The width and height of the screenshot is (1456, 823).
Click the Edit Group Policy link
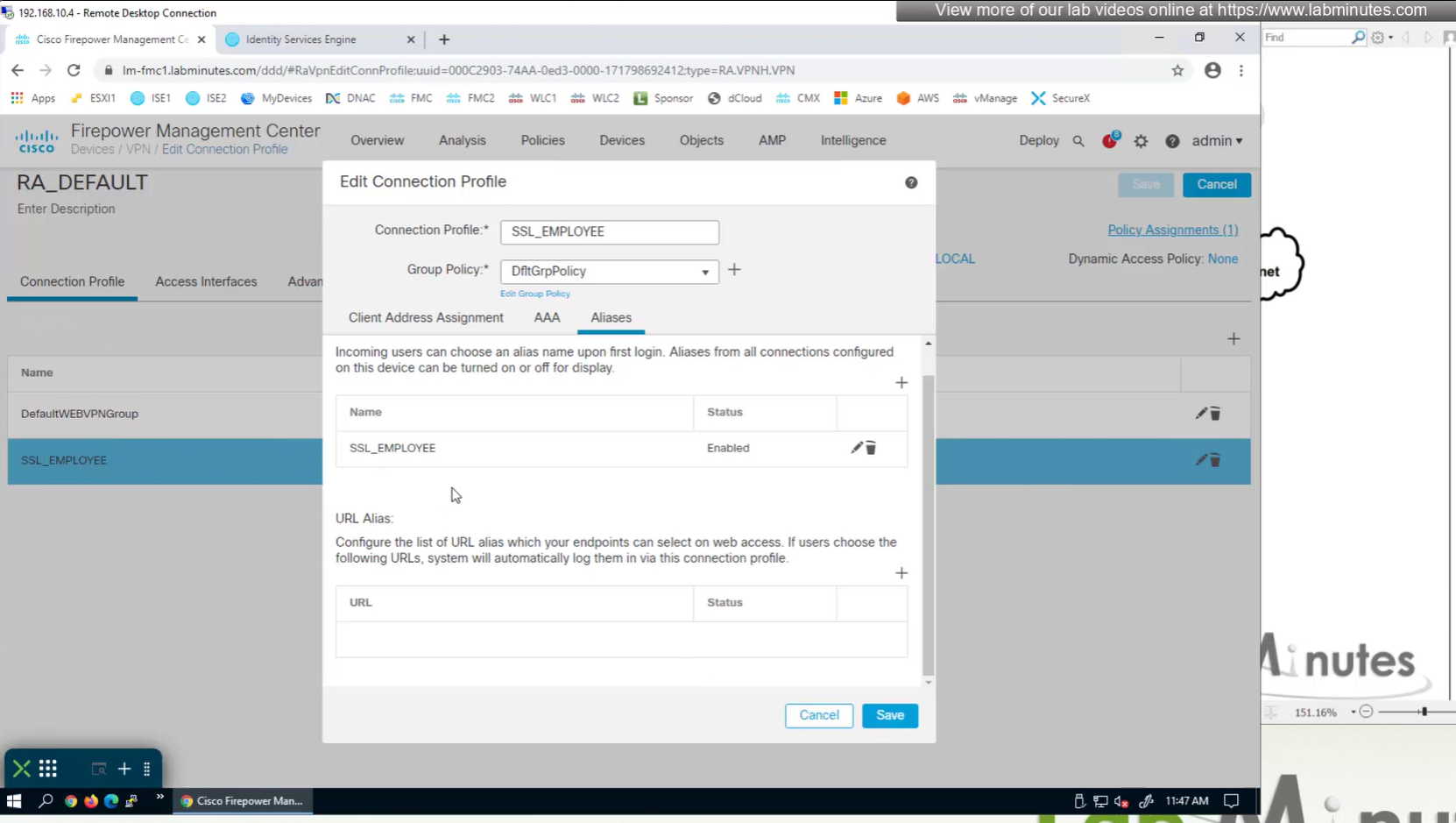point(534,294)
